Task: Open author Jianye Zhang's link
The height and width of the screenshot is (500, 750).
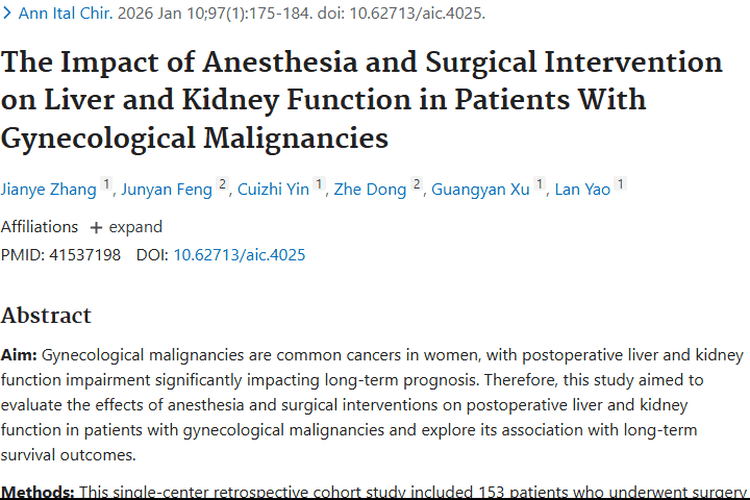Action: pyautogui.click(x=49, y=189)
